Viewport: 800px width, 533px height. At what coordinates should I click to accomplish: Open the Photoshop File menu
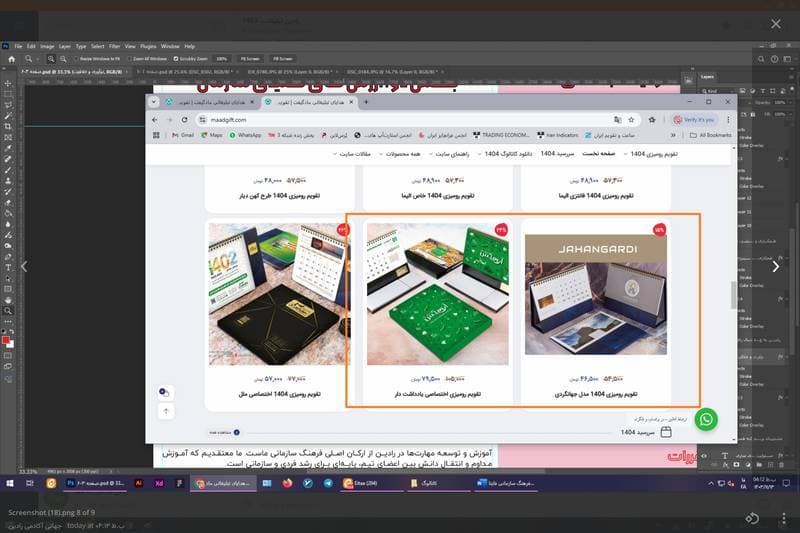[x=18, y=46]
